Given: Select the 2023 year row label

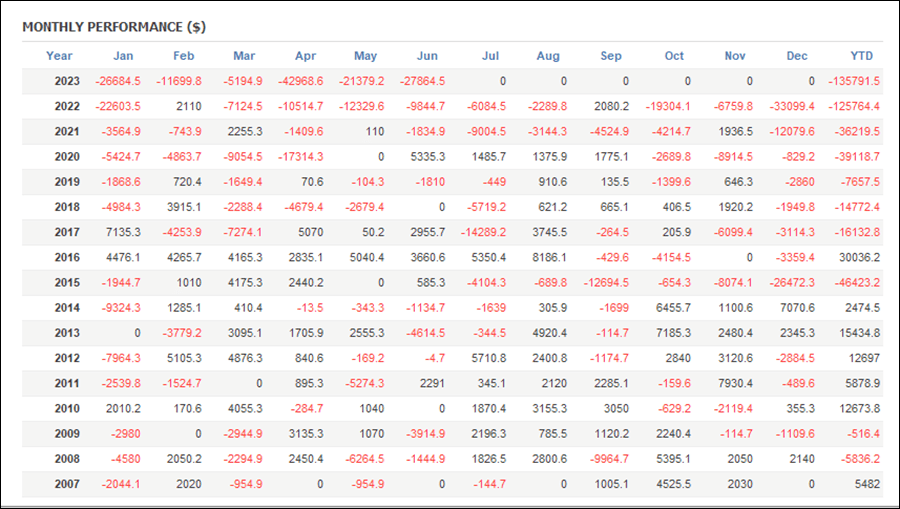Looking at the screenshot, I should pos(67,81).
